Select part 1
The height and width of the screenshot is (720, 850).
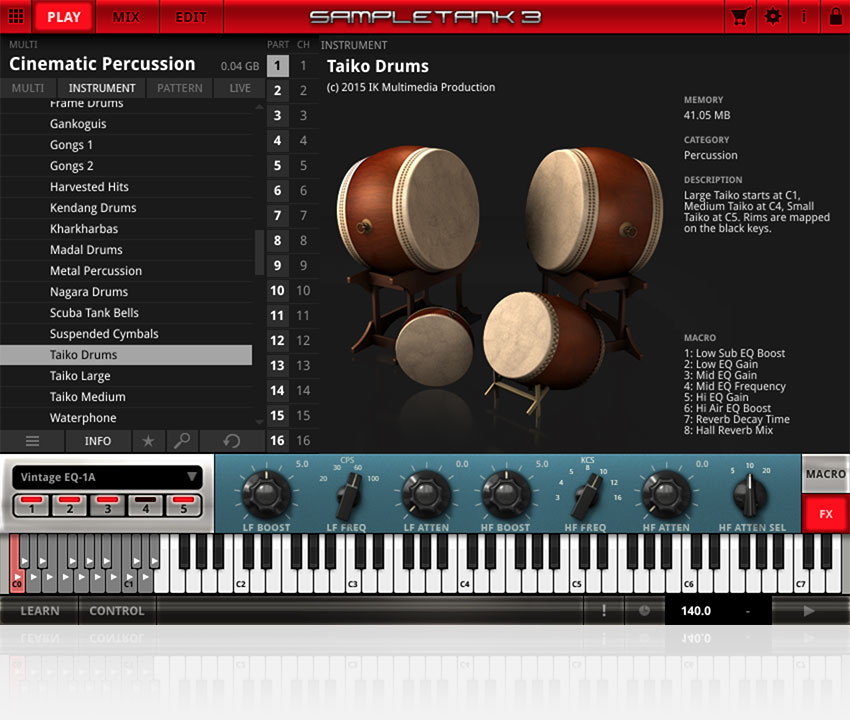(277, 66)
